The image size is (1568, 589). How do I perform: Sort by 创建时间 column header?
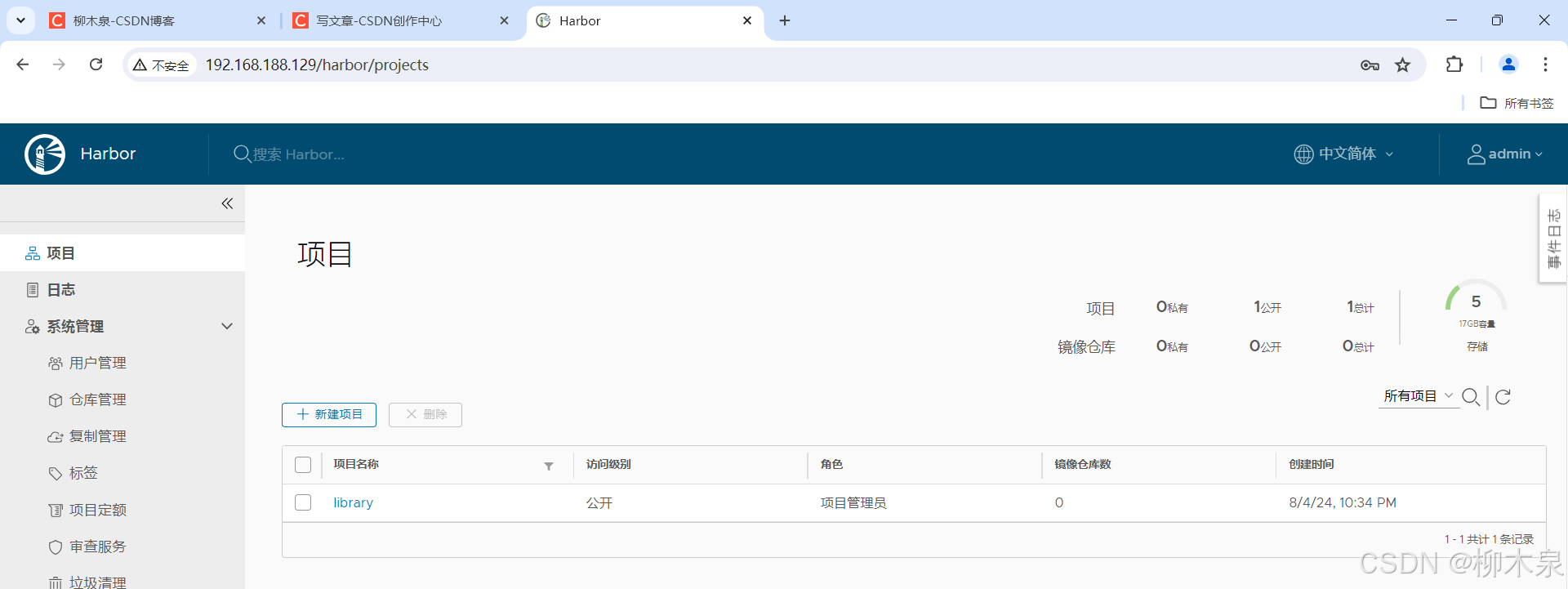pyautogui.click(x=1311, y=464)
